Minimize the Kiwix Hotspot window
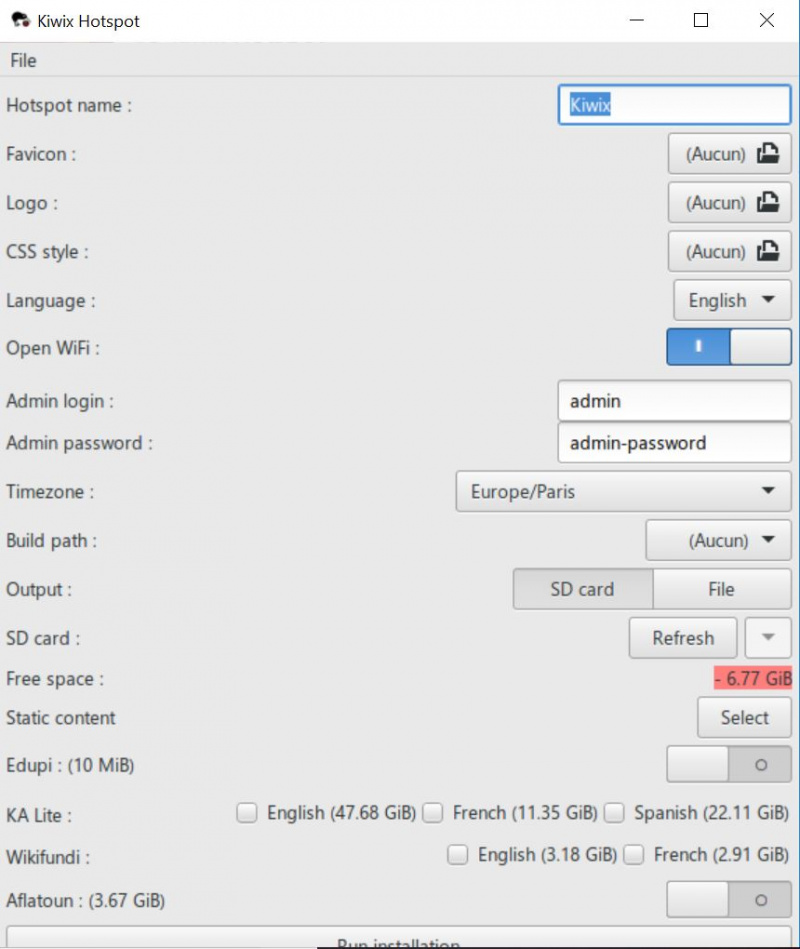 click(637, 21)
